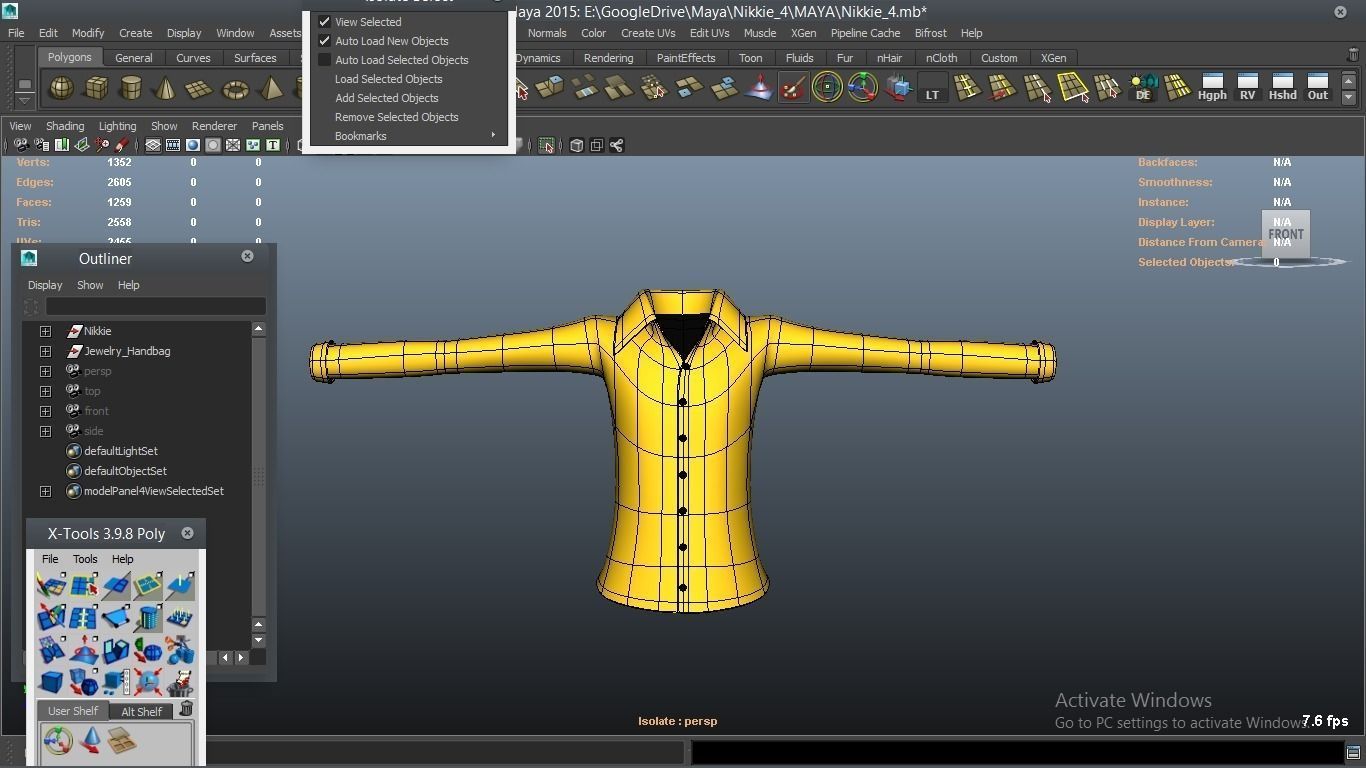Click the cone icon in User Shelf
The height and width of the screenshot is (768, 1366).
click(x=91, y=741)
